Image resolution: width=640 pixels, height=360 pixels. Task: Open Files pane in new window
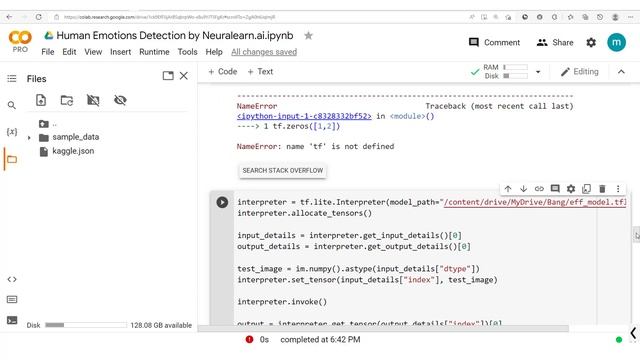(x=168, y=76)
